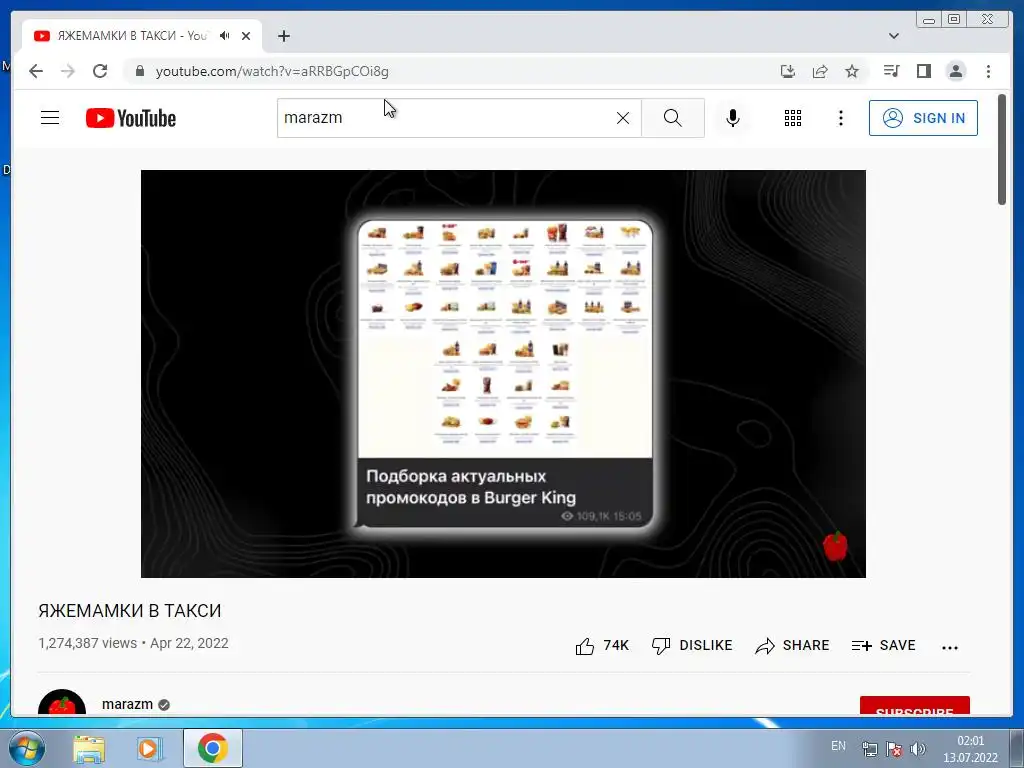
Task: Open the SHARE dialog
Action: point(792,646)
